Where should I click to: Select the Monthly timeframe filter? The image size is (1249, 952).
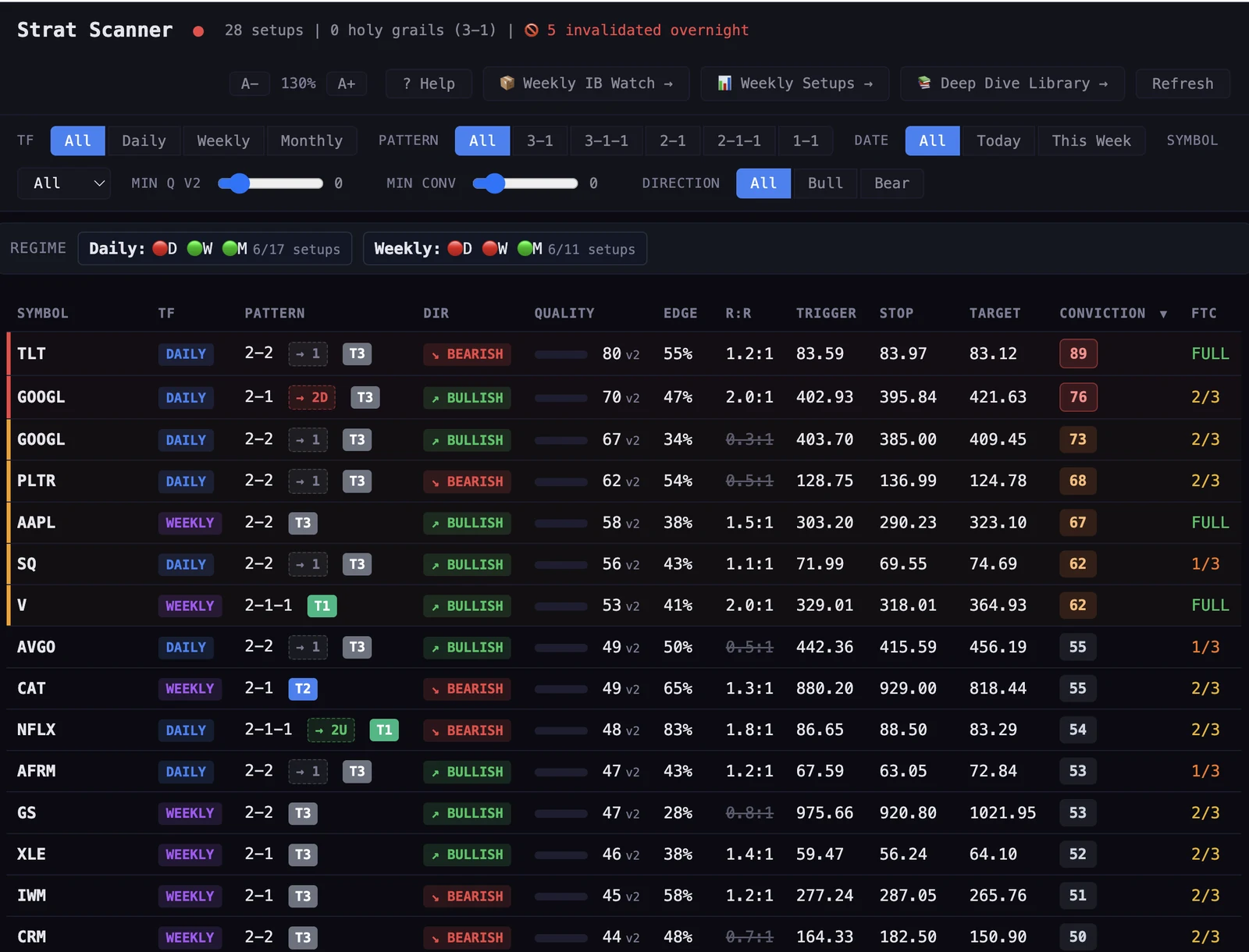click(x=311, y=140)
